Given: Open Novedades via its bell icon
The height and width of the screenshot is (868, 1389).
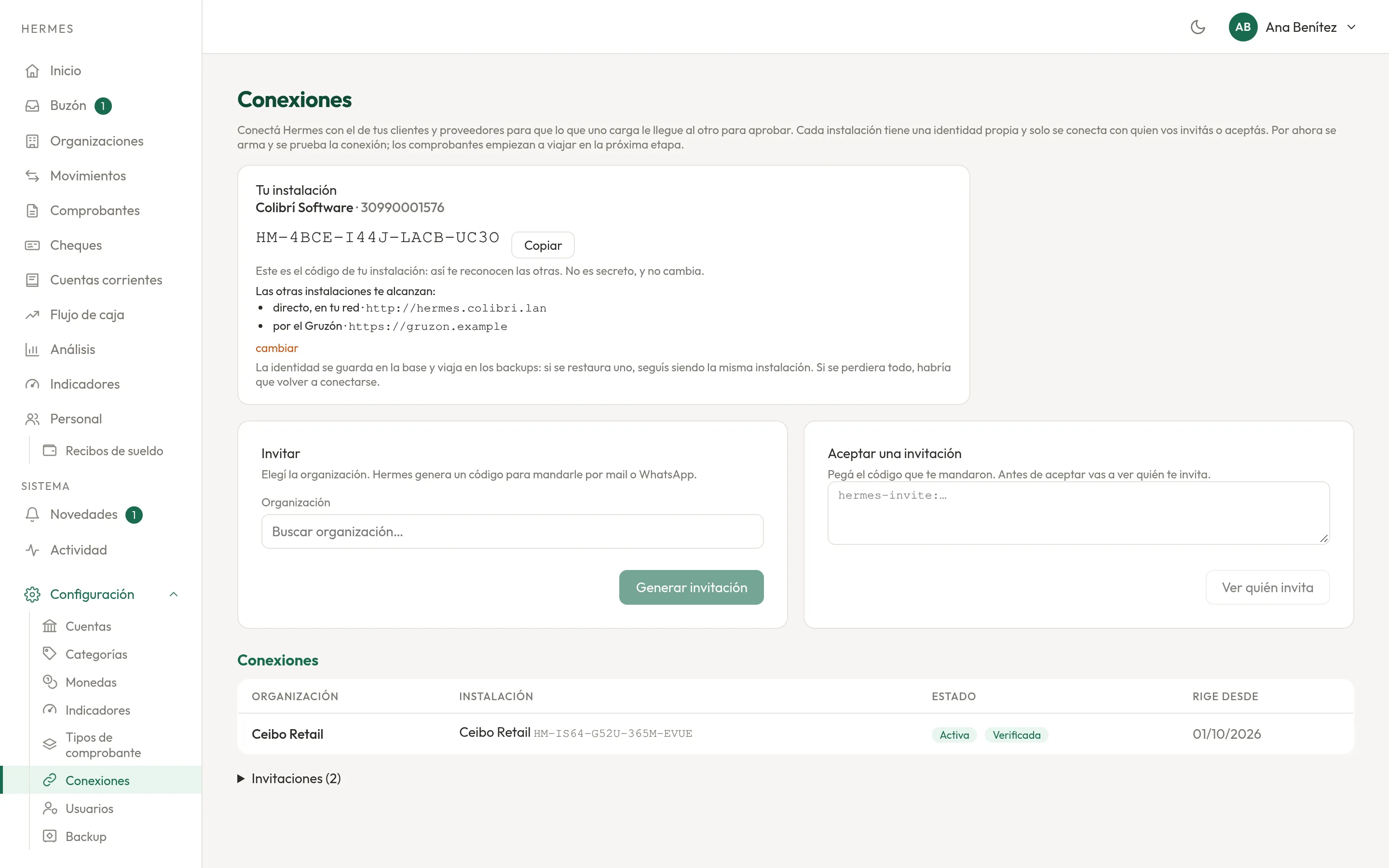Looking at the screenshot, I should click(x=32, y=515).
